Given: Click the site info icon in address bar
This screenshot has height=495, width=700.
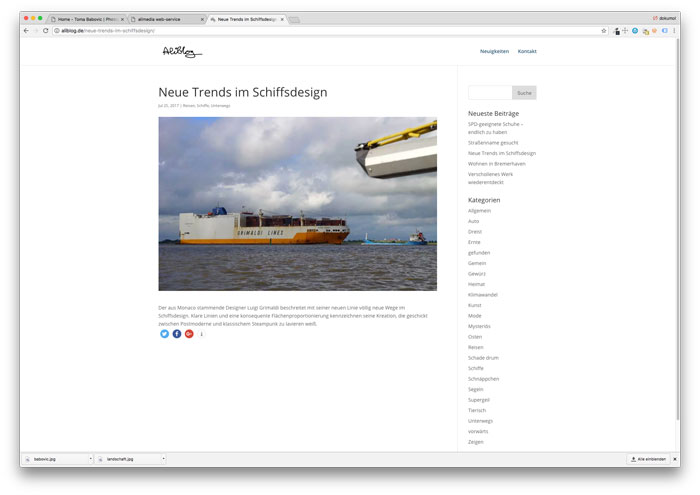Looking at the screenshot, I should point(57,31).
